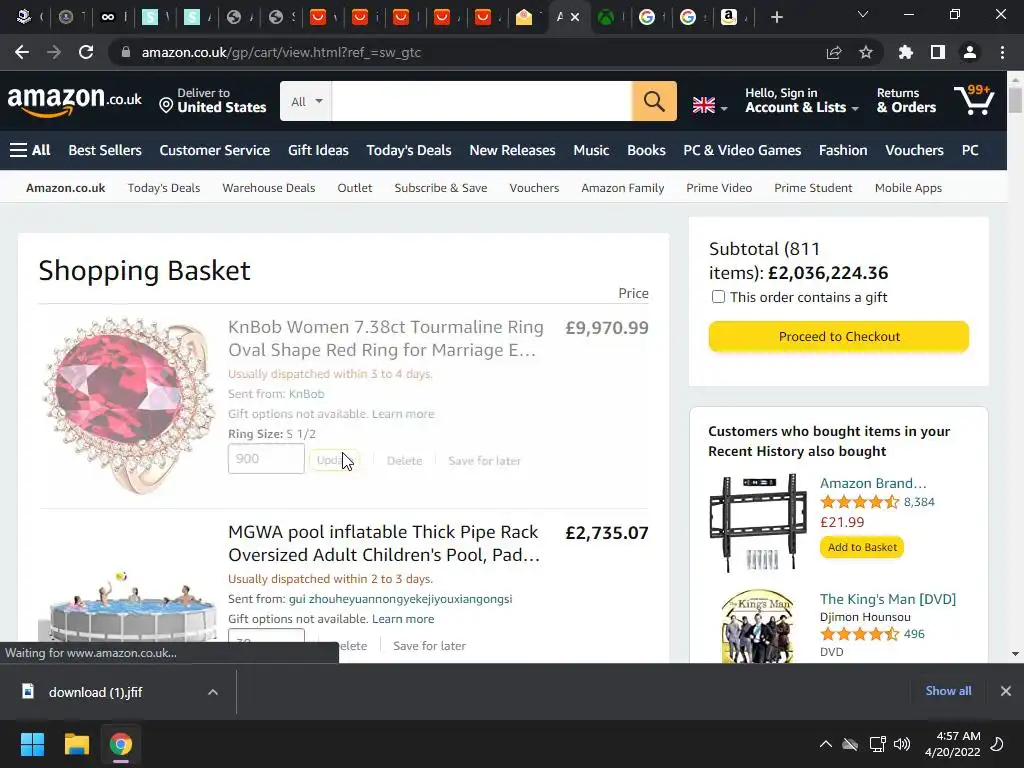Click the orange search magnifier button

click(x=654, y=101)
